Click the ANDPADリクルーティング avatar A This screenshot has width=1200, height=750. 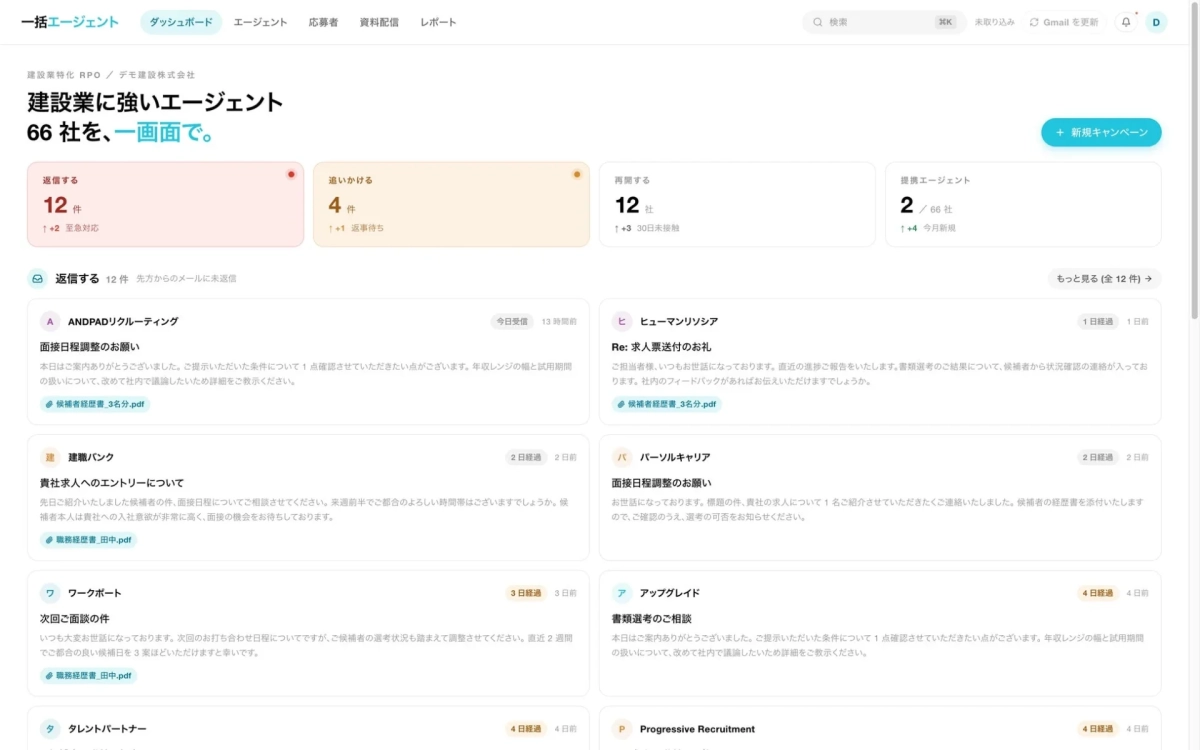coord(50,321)
